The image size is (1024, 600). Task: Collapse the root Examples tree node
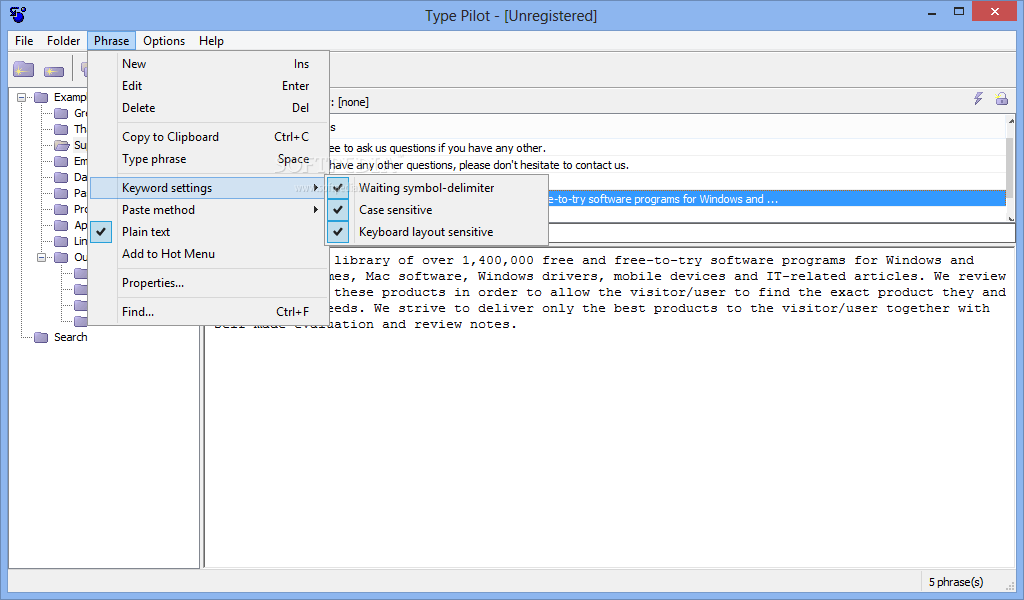coord(22,97)
